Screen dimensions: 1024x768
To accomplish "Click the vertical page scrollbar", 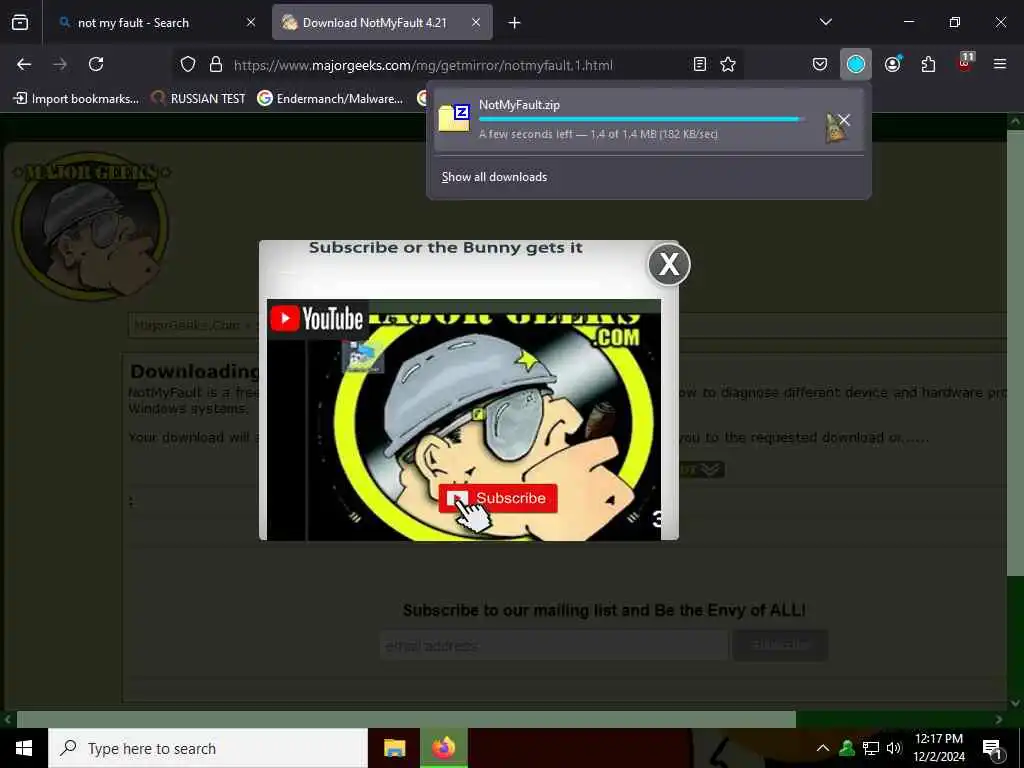I will point(1015,353).
